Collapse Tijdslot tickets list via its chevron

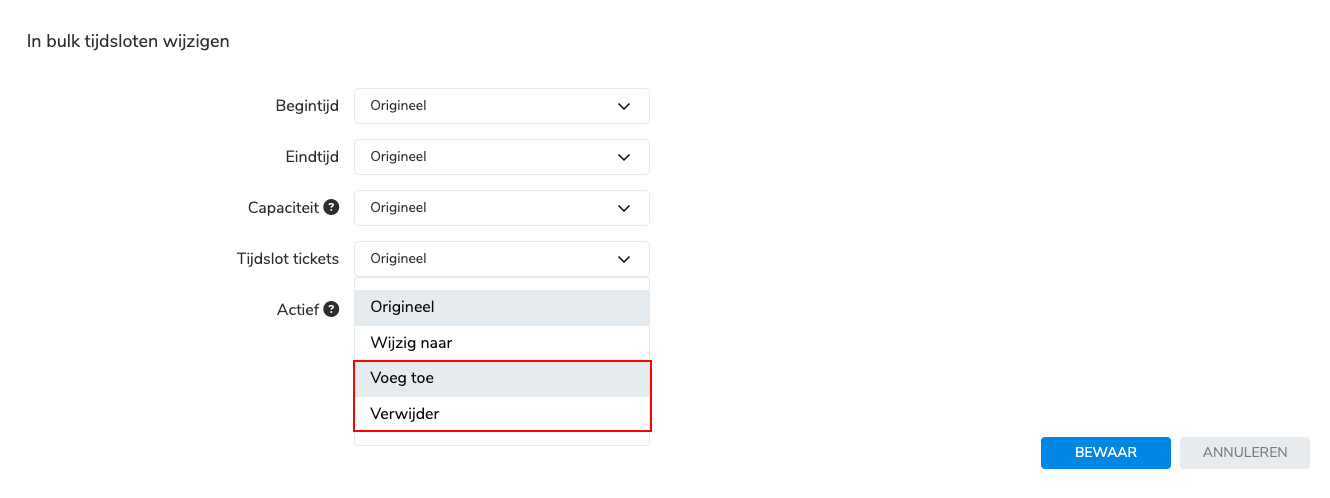pos(624,259)
